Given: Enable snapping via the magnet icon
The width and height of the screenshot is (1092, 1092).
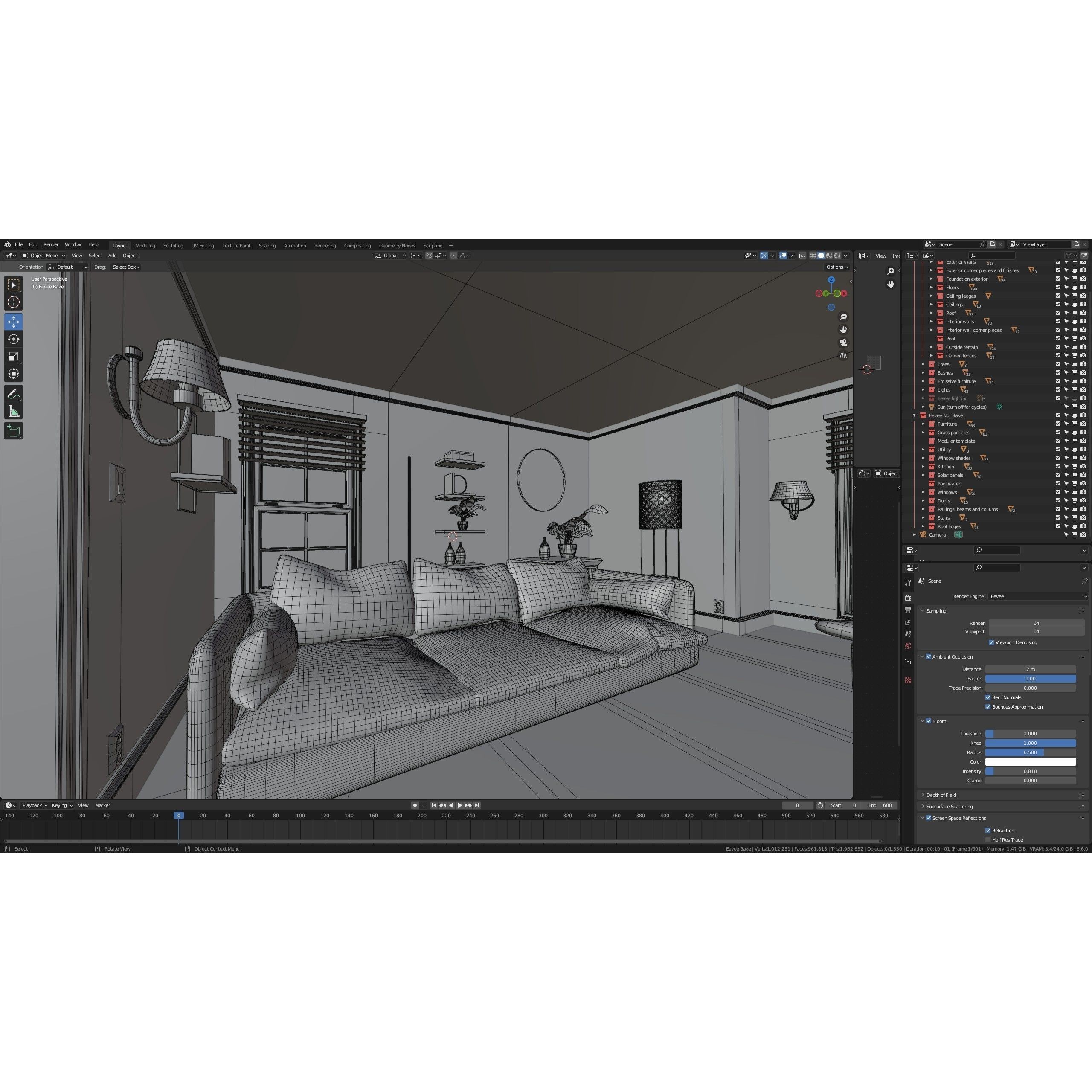Looking at the screenshot, I should (428, 256).
